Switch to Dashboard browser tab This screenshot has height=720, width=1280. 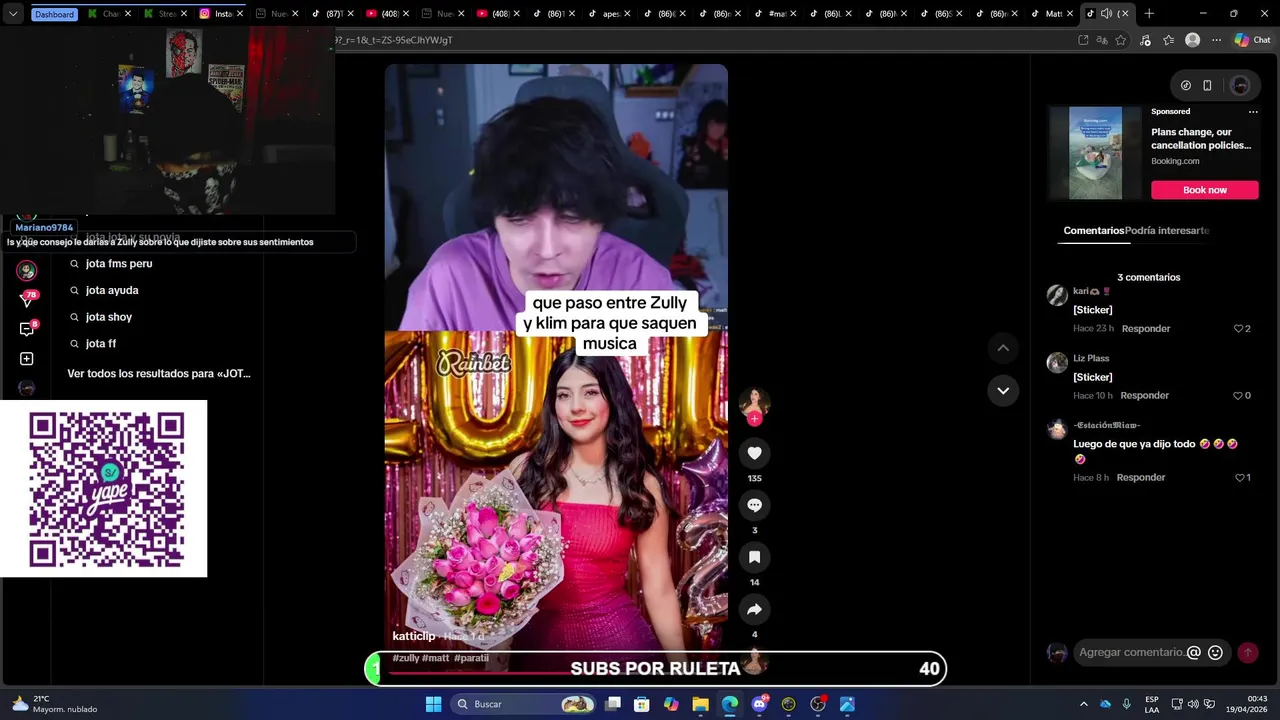point(53,14)
